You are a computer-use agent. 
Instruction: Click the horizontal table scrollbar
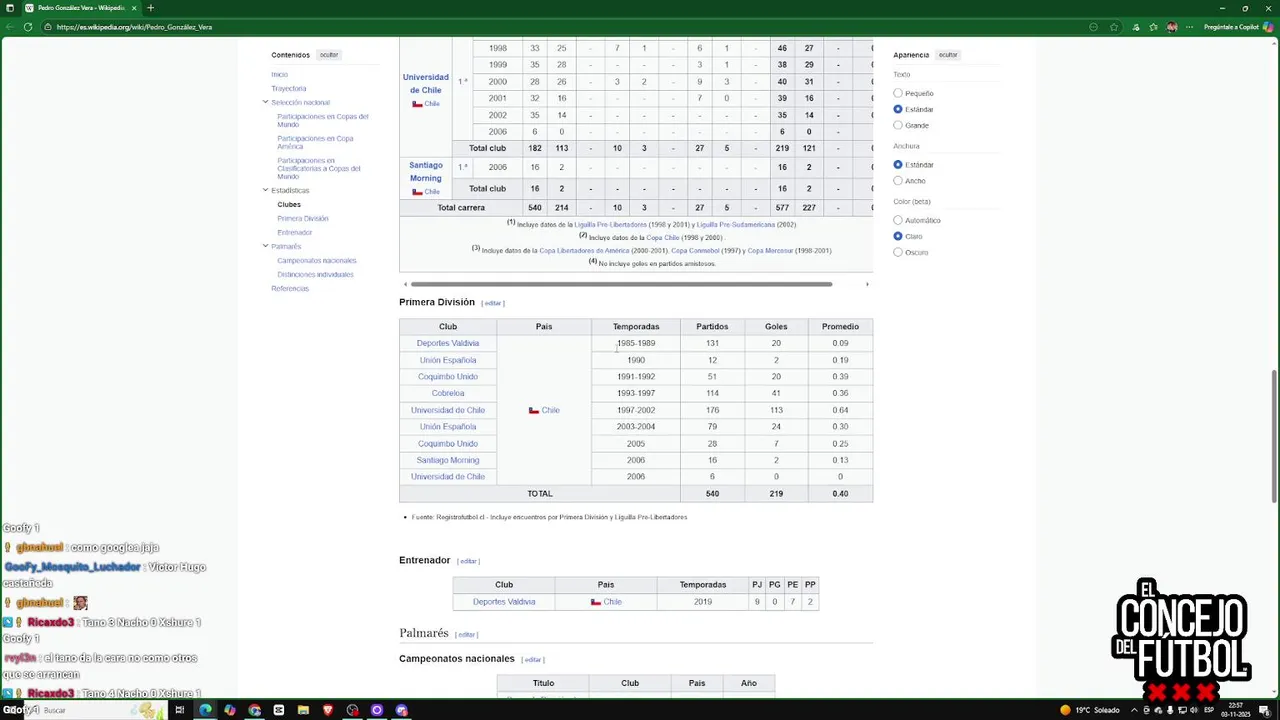pyautogui.click(x=622, y=284)
